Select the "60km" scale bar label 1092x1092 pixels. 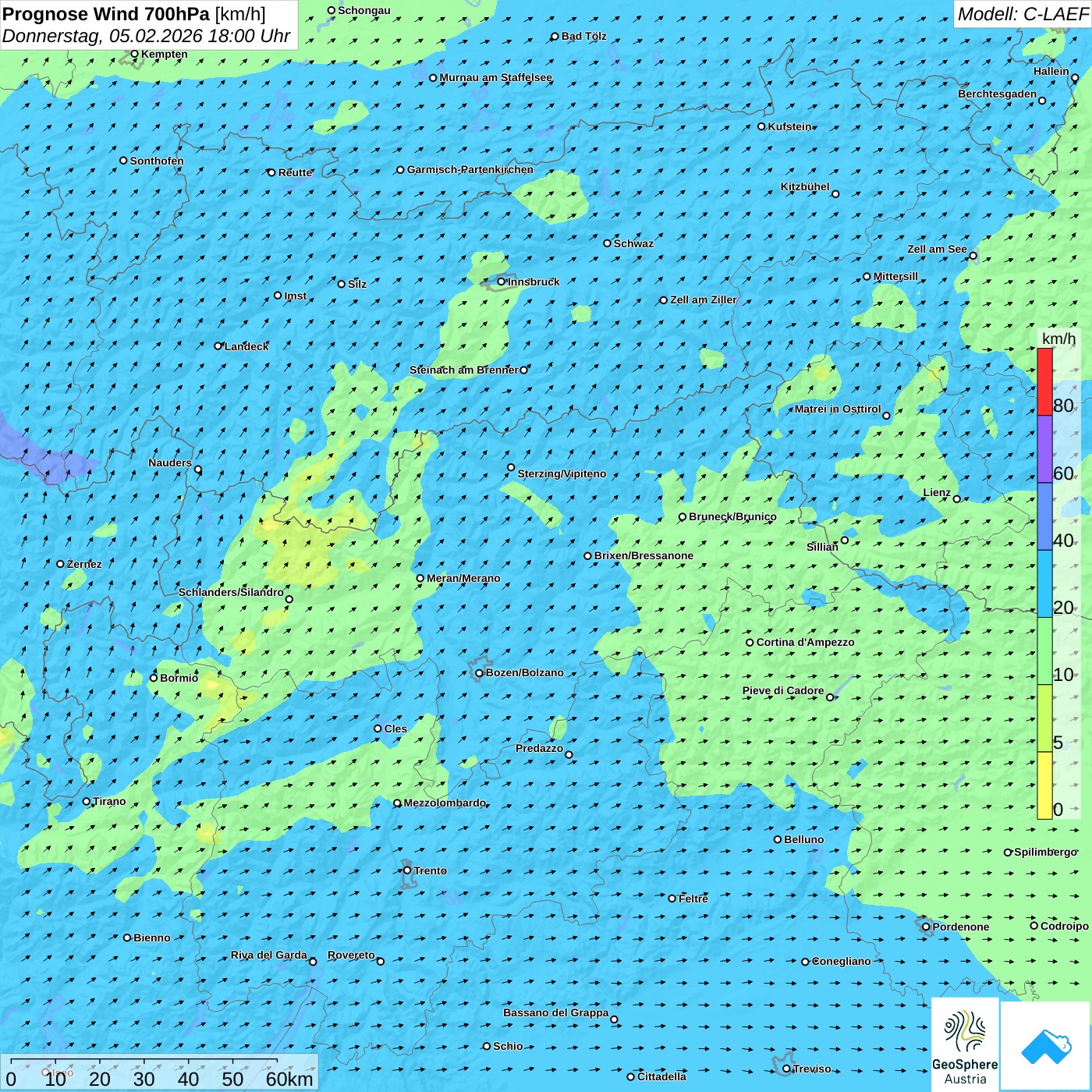click(x=289, y=1079)
